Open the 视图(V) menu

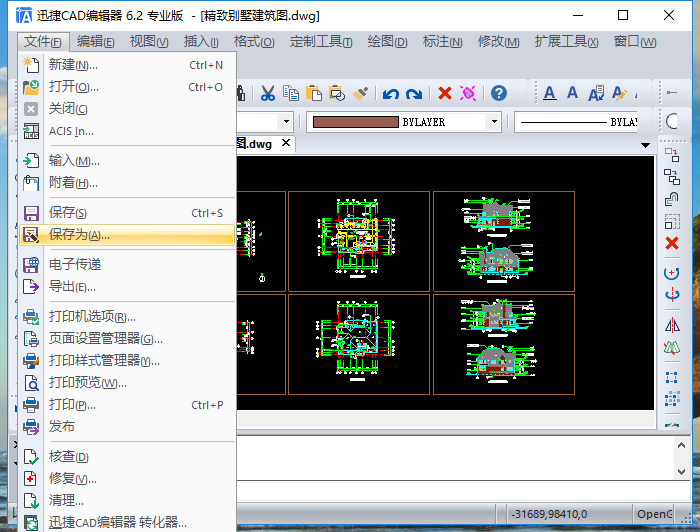[149, 42]
